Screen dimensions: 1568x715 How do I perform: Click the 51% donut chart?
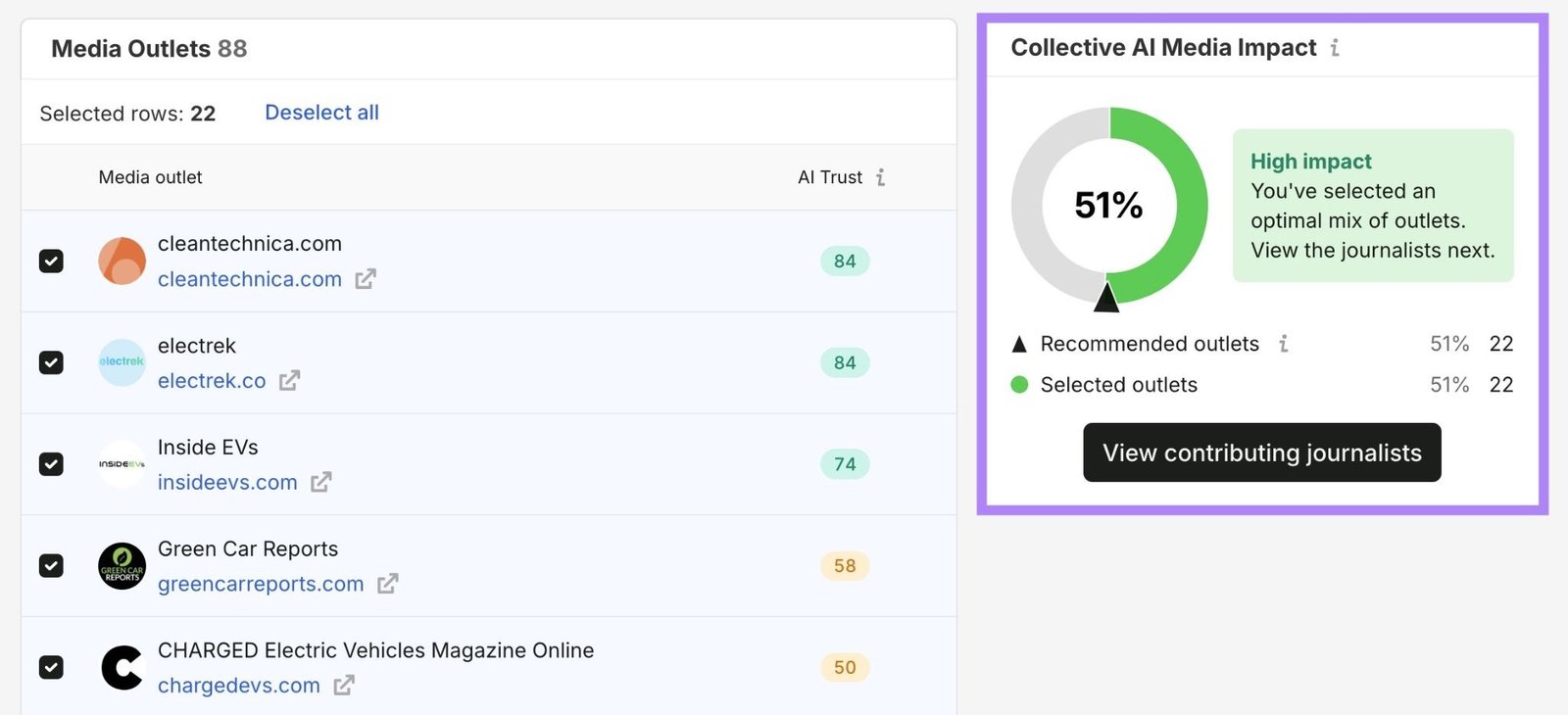click(x=1109, y=205)
